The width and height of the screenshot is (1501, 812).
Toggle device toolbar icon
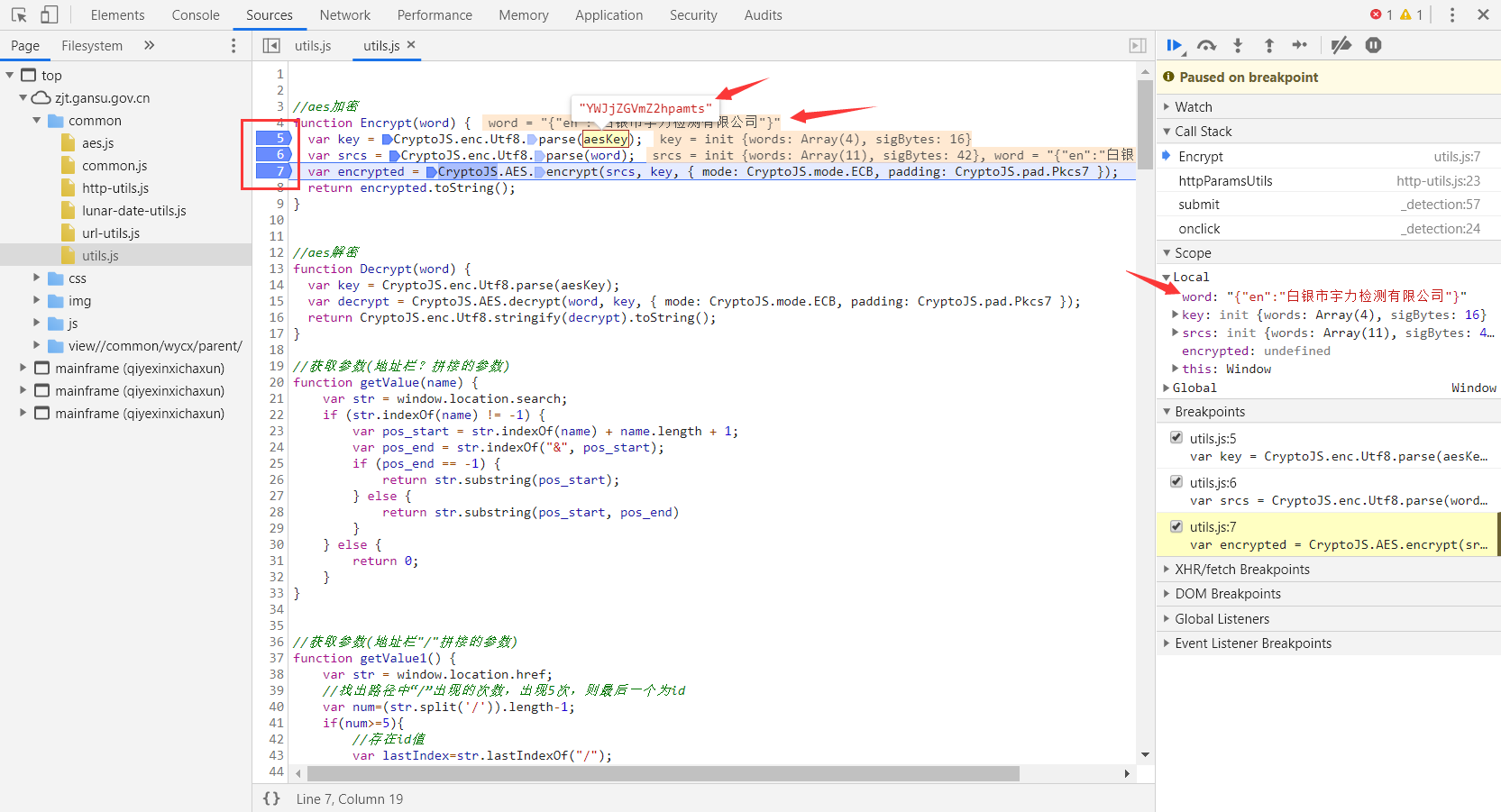[50, 15]
